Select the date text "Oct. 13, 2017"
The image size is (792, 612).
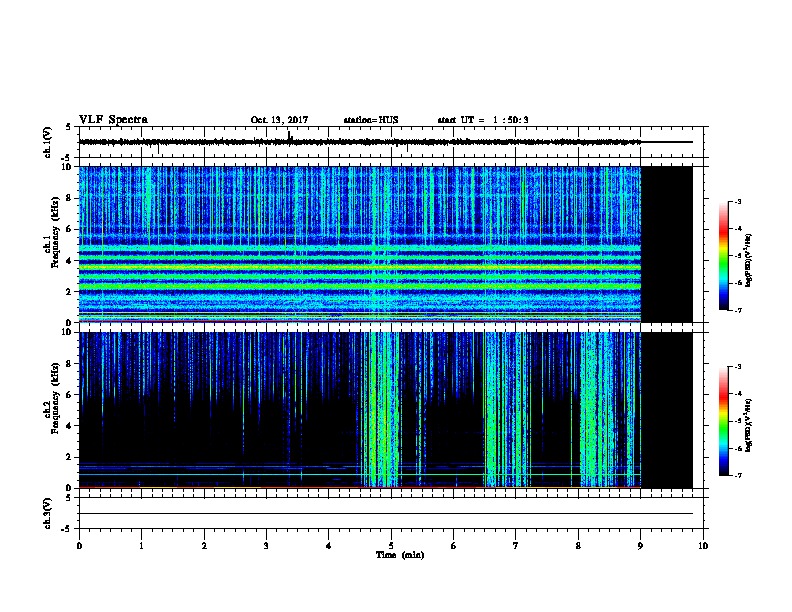[279, 120]
